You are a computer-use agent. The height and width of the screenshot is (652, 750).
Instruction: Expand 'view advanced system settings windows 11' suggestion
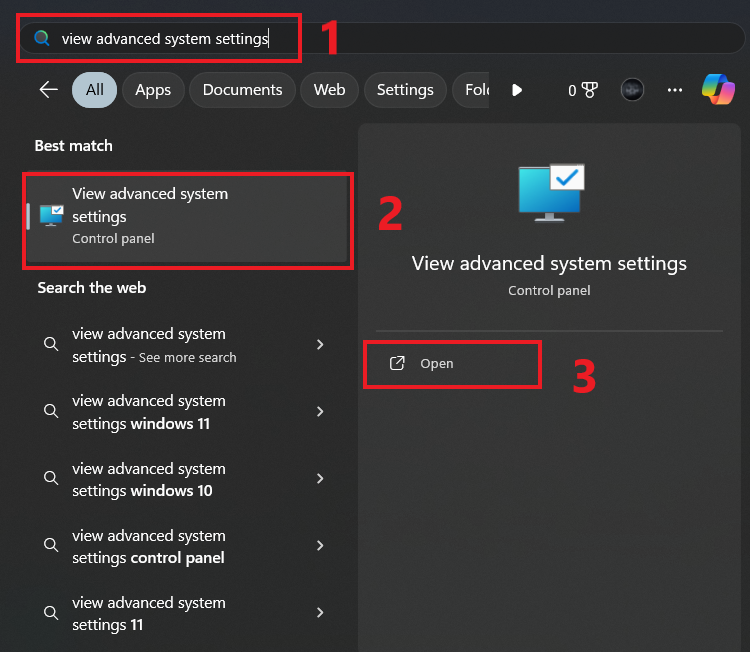point(320,412)
